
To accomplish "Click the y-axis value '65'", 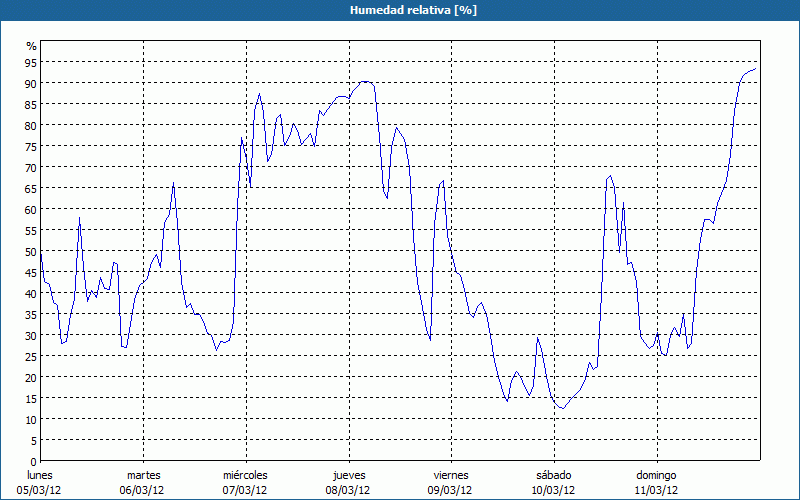I will [31, 188].
